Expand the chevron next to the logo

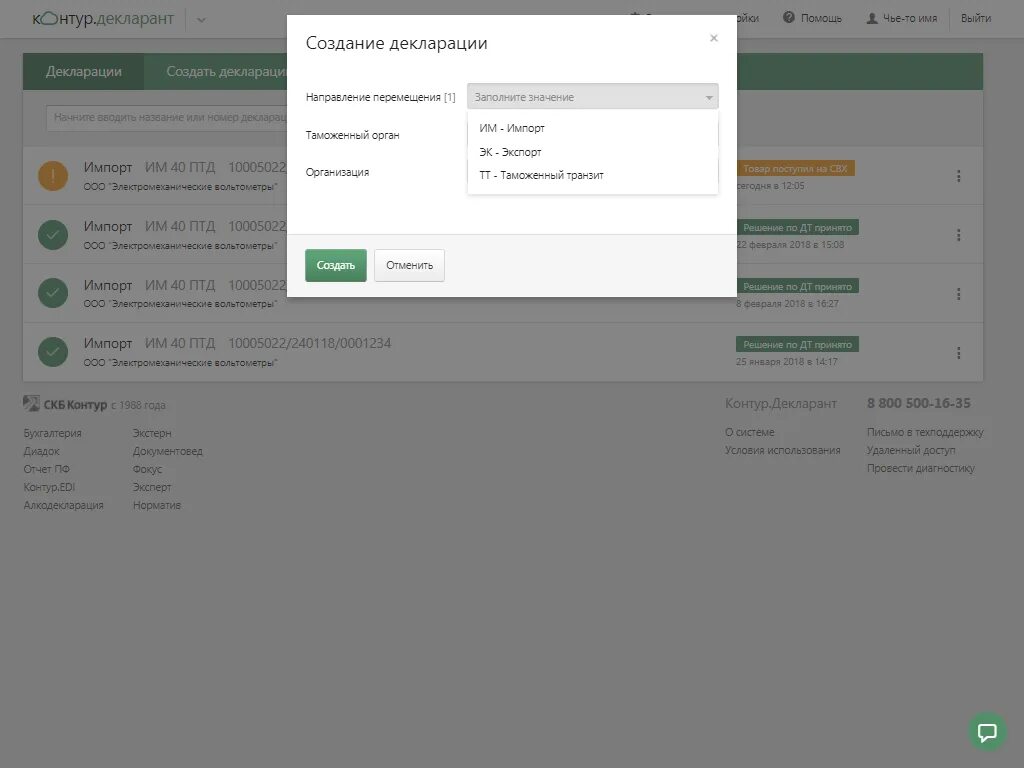tap(201, 20)
